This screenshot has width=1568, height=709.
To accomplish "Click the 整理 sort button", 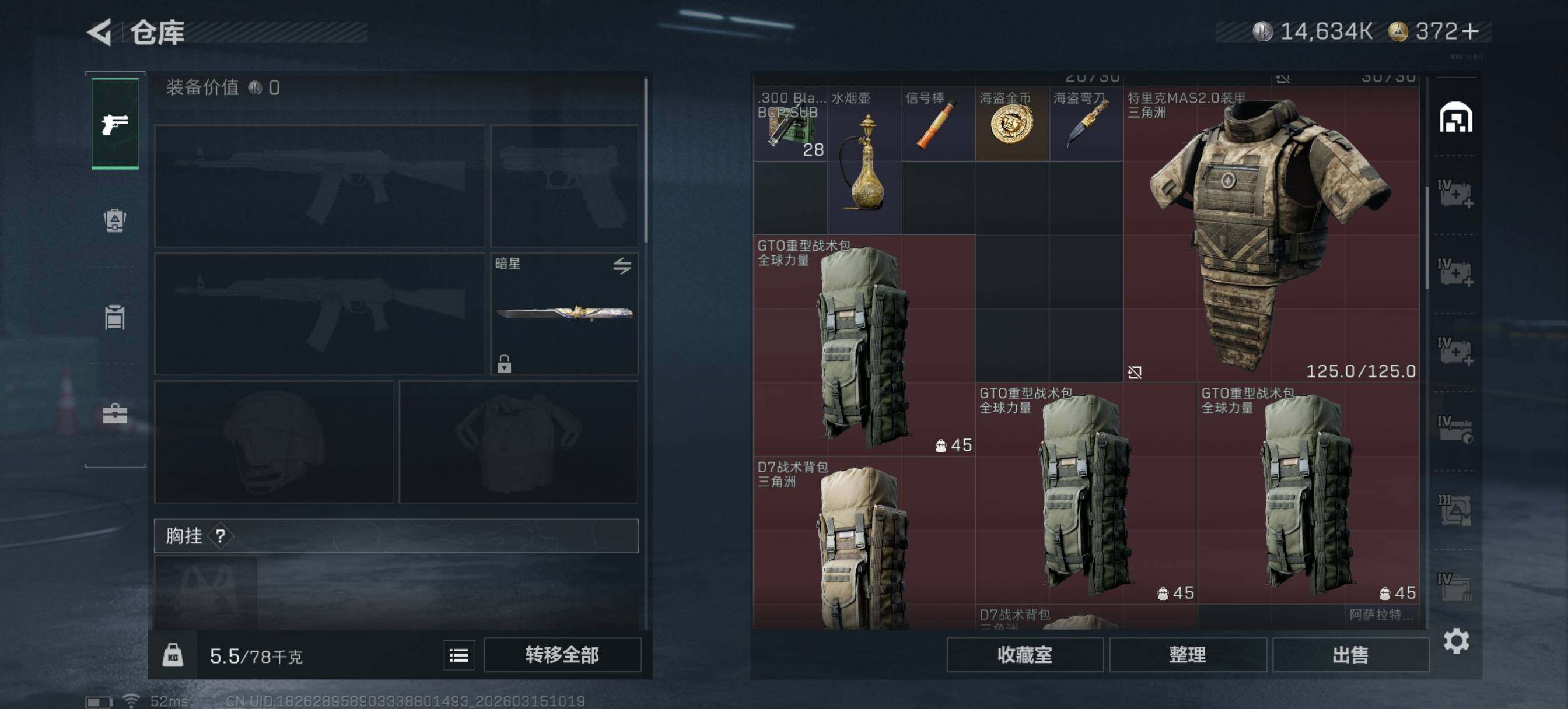I will (x=1187, y=655).
